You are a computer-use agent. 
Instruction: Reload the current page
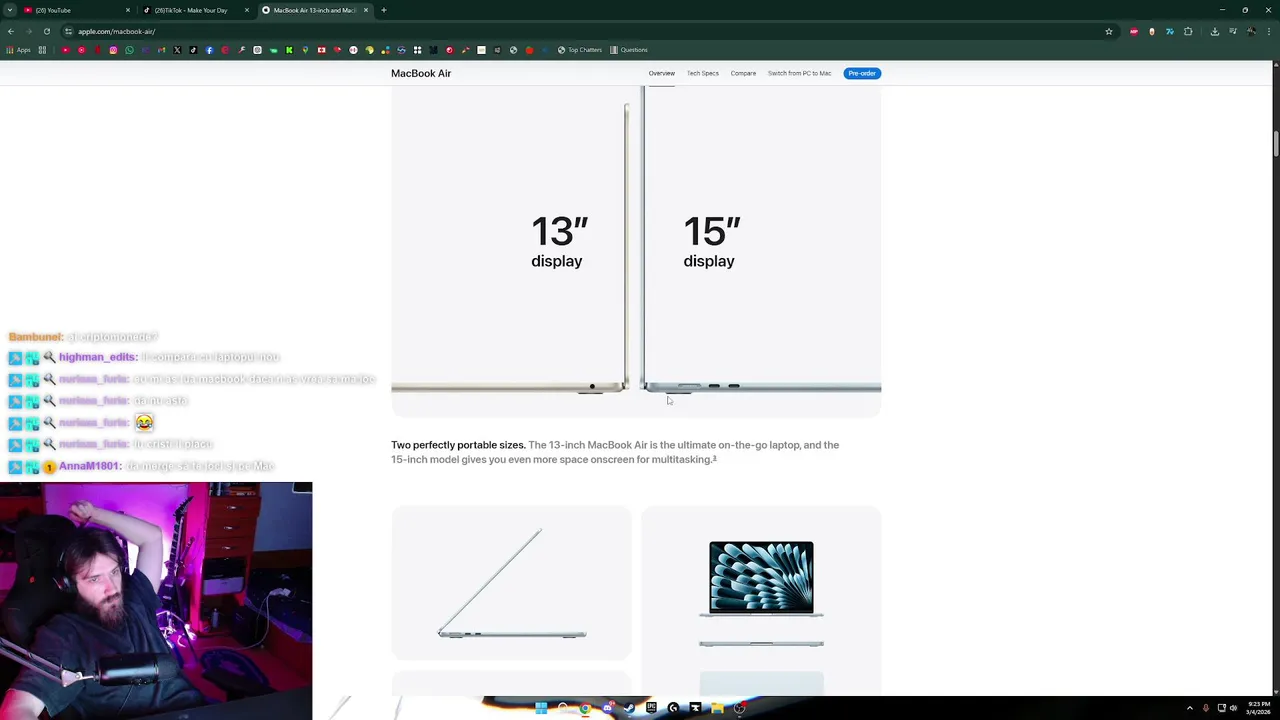[x=47, y=31]
